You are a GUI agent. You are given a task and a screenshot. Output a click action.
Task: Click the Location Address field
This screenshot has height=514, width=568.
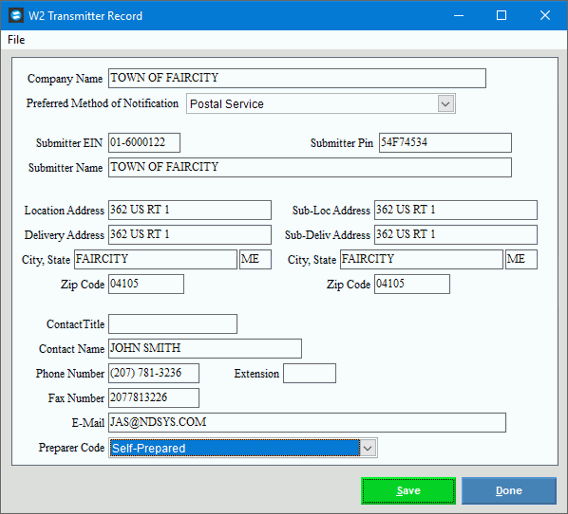coord(190,210)
